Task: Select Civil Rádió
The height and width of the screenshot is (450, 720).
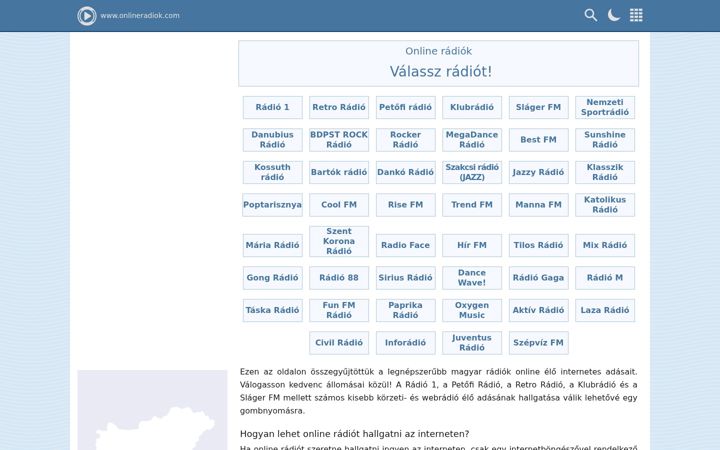Action: (339, 343)
